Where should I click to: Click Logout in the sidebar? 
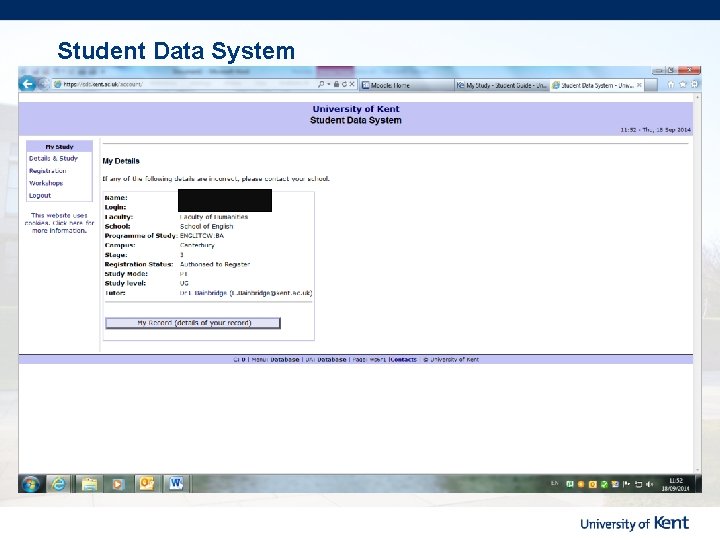40,196
